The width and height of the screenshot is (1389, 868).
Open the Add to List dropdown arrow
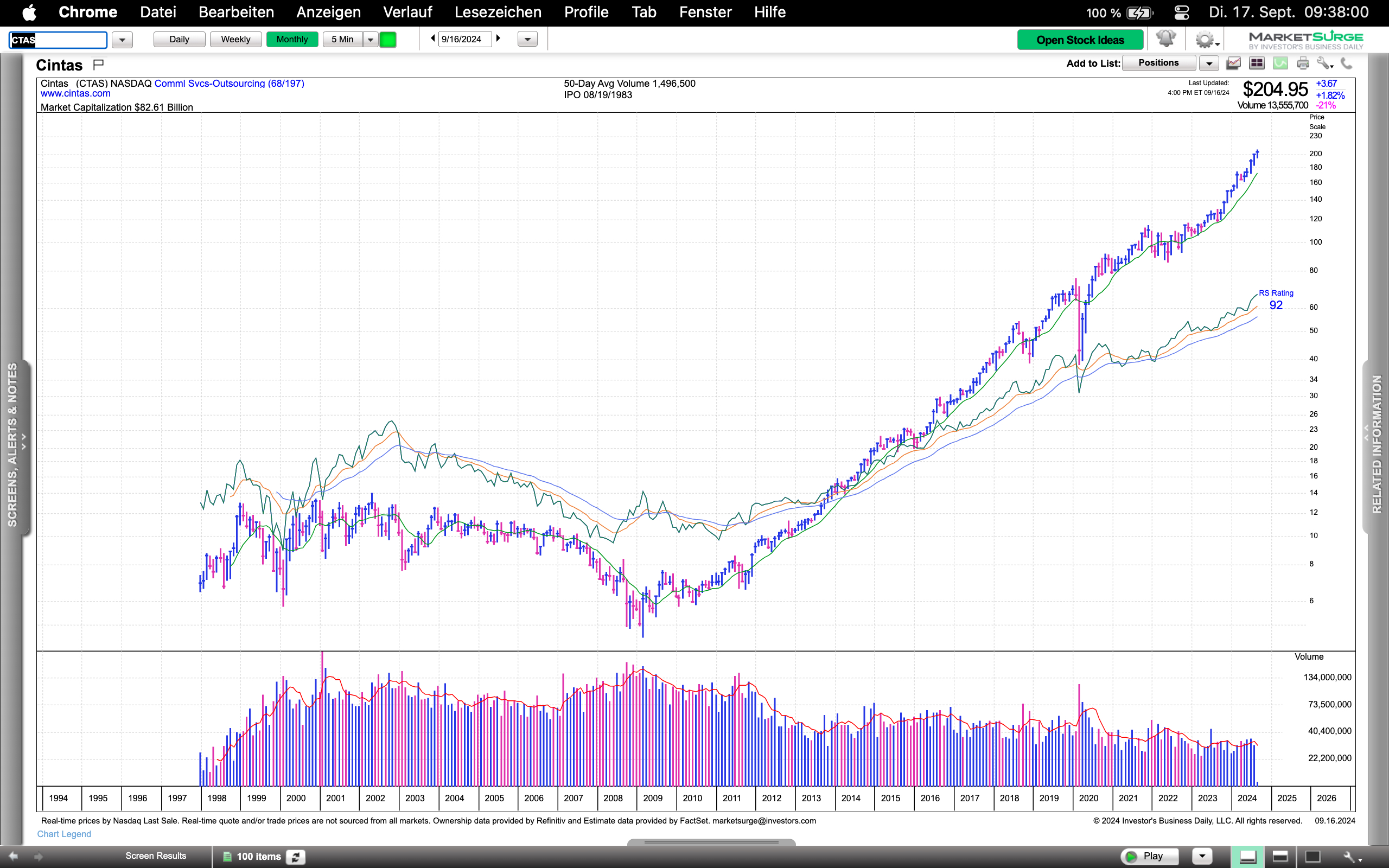pos(1209,63)
